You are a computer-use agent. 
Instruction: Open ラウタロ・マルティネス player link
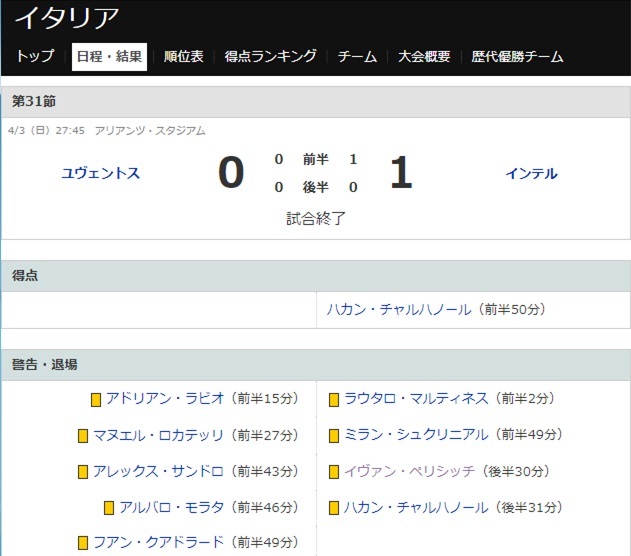pyautogui.click(x=417, y=398)
